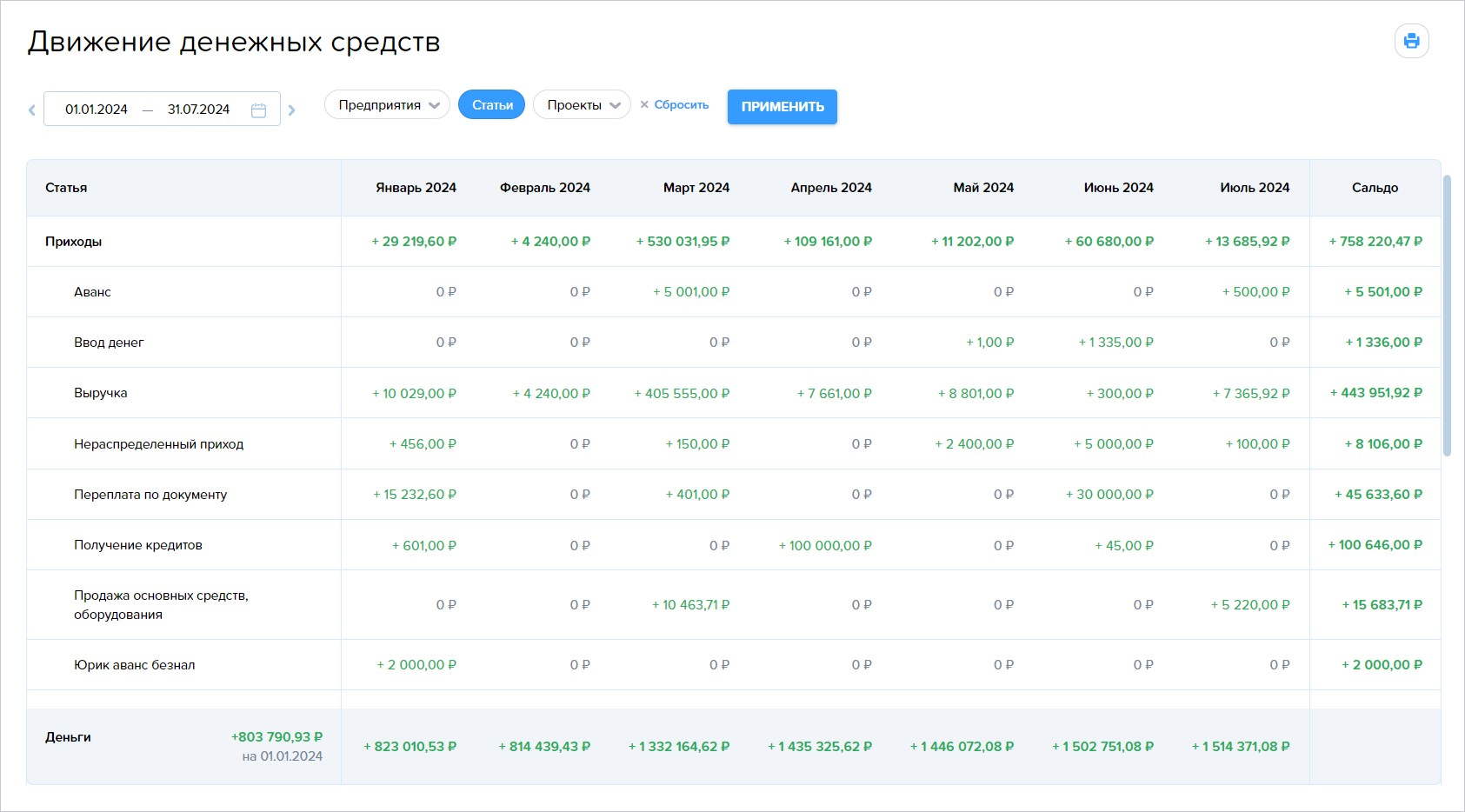
Task: Toggle the Статьи filter pill
Action: [492, 104]
